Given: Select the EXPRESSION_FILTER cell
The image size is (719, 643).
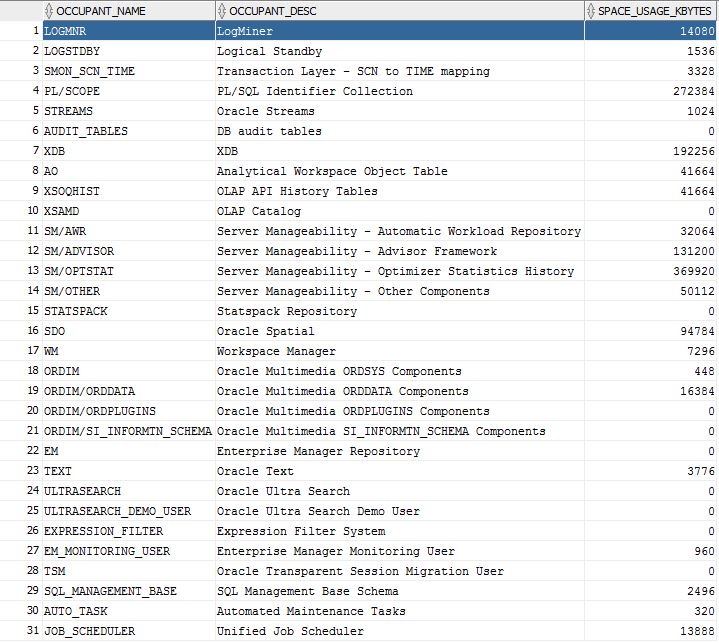Looking at the screenshot, I should pyautogui.click(x=129, y=531).
